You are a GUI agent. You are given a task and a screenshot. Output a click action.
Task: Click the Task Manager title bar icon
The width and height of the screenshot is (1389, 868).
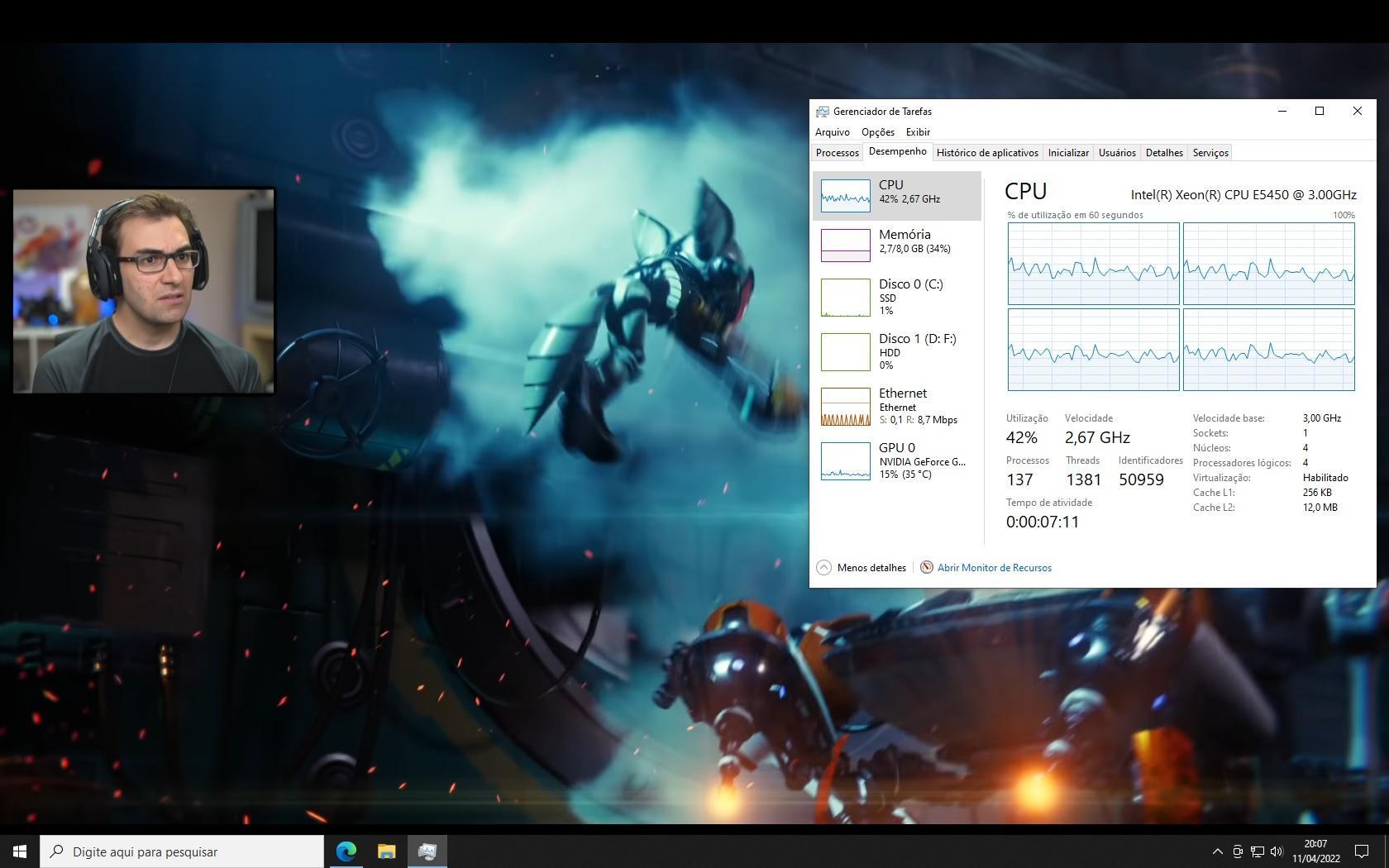tap(822, 112)
